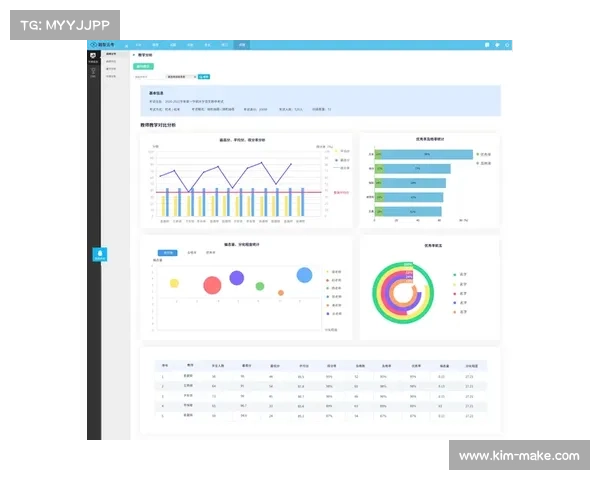Click the first column header of the data table
This screenshot has width=600, height=480.
[x=165, y=366]
